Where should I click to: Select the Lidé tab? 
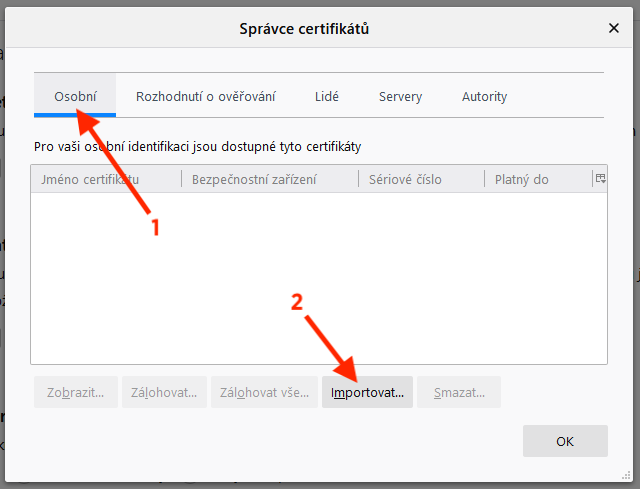click(x=326, y=97)
